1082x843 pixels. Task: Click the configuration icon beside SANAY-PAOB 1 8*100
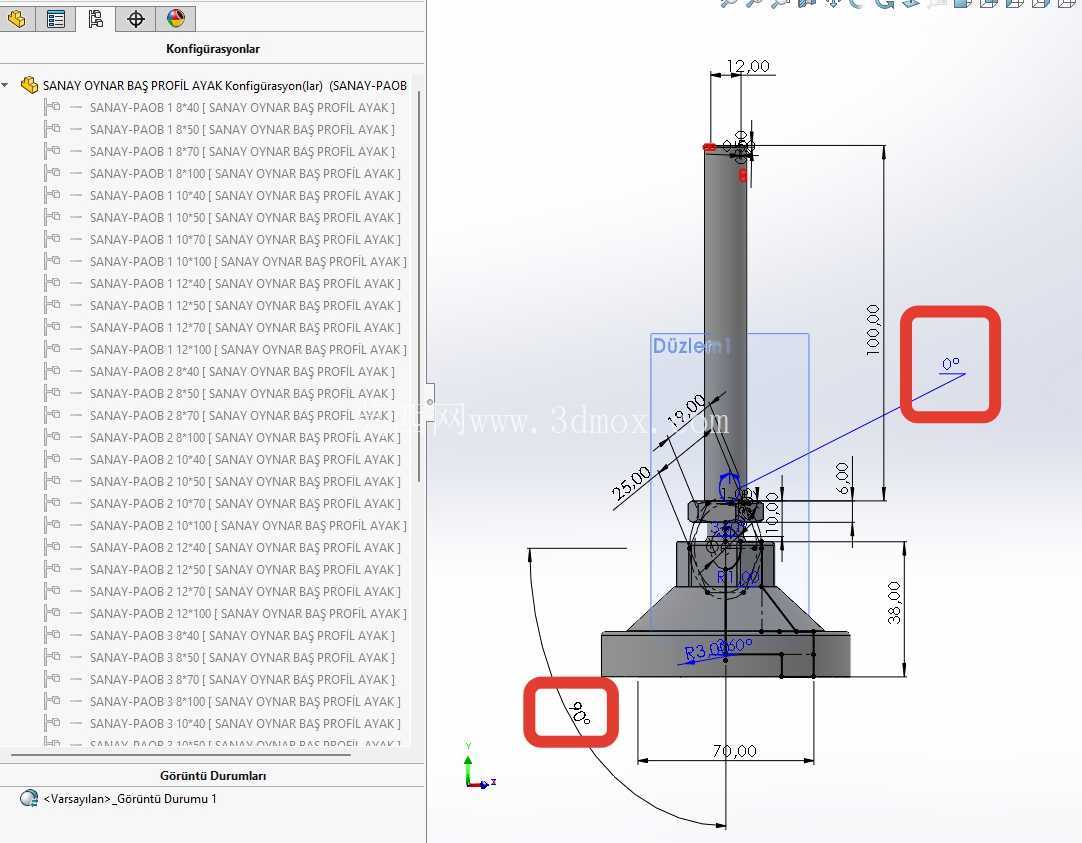[x=52, y=174]
